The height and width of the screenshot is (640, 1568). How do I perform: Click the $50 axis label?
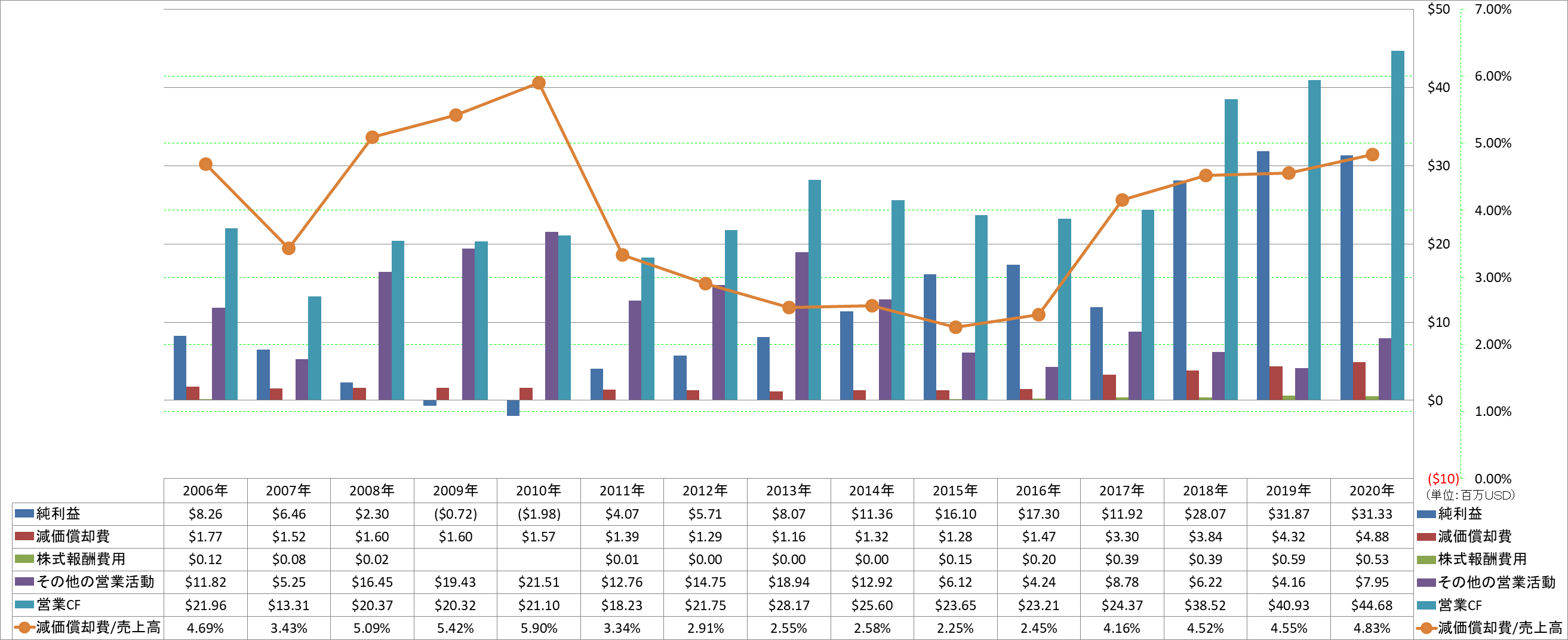(1438, 9)
